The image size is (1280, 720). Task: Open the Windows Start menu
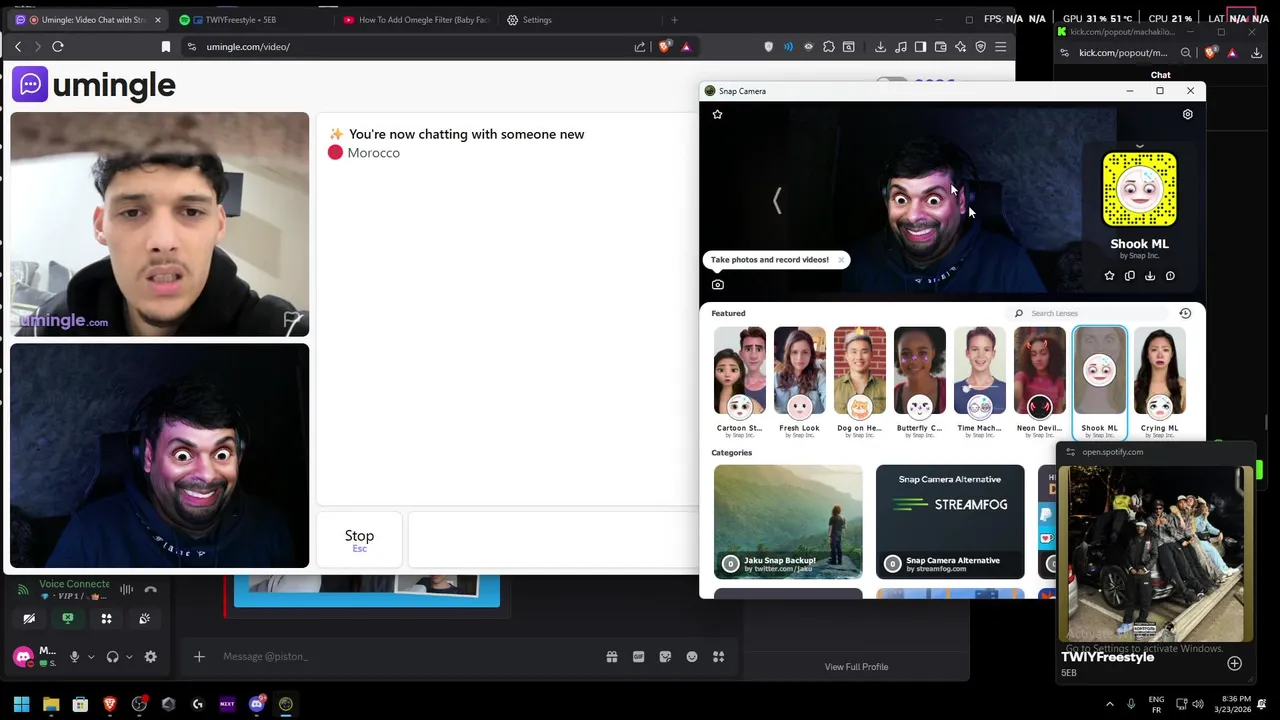(21, 704)
